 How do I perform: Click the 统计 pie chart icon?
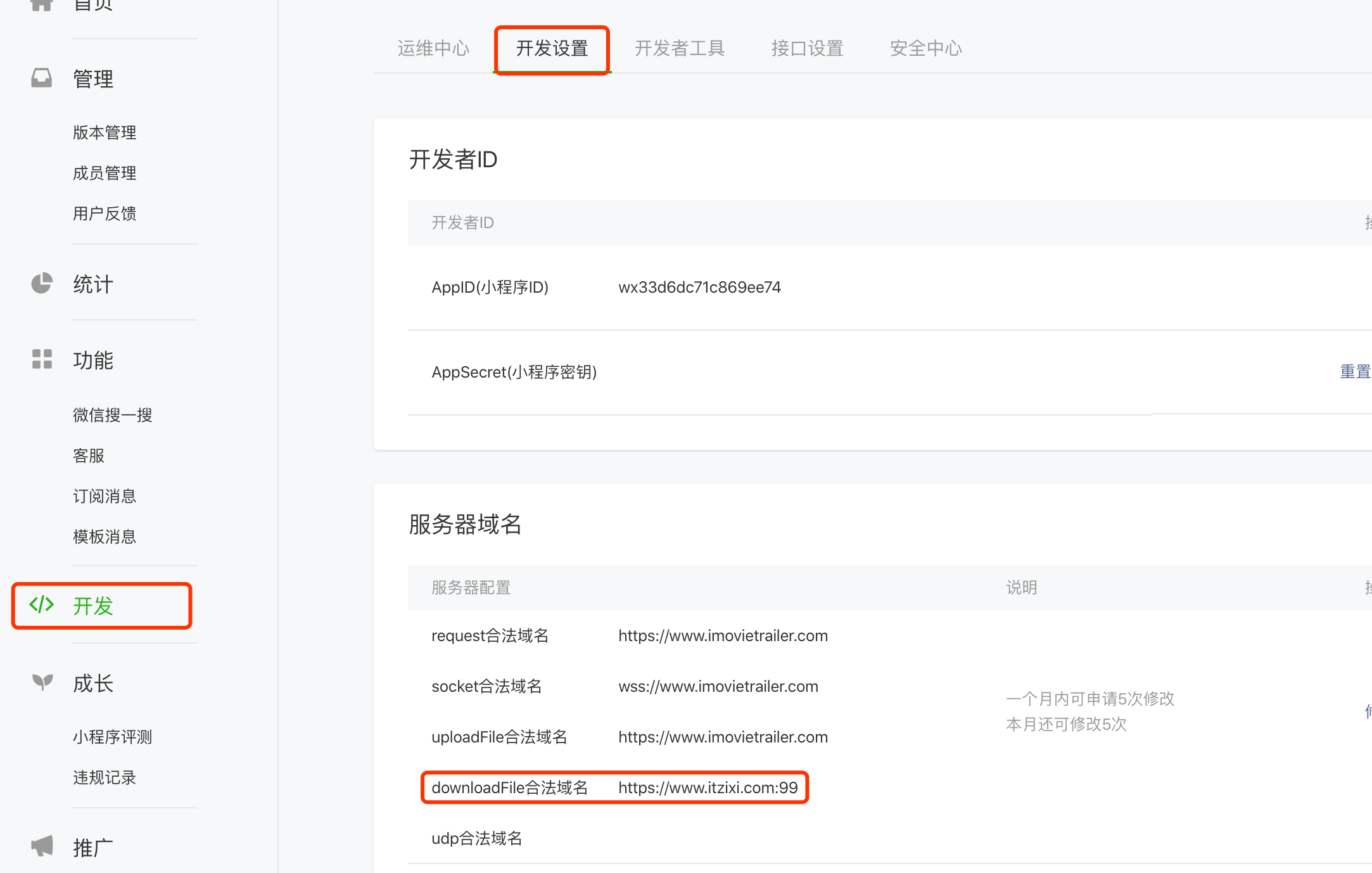[42, 283]
